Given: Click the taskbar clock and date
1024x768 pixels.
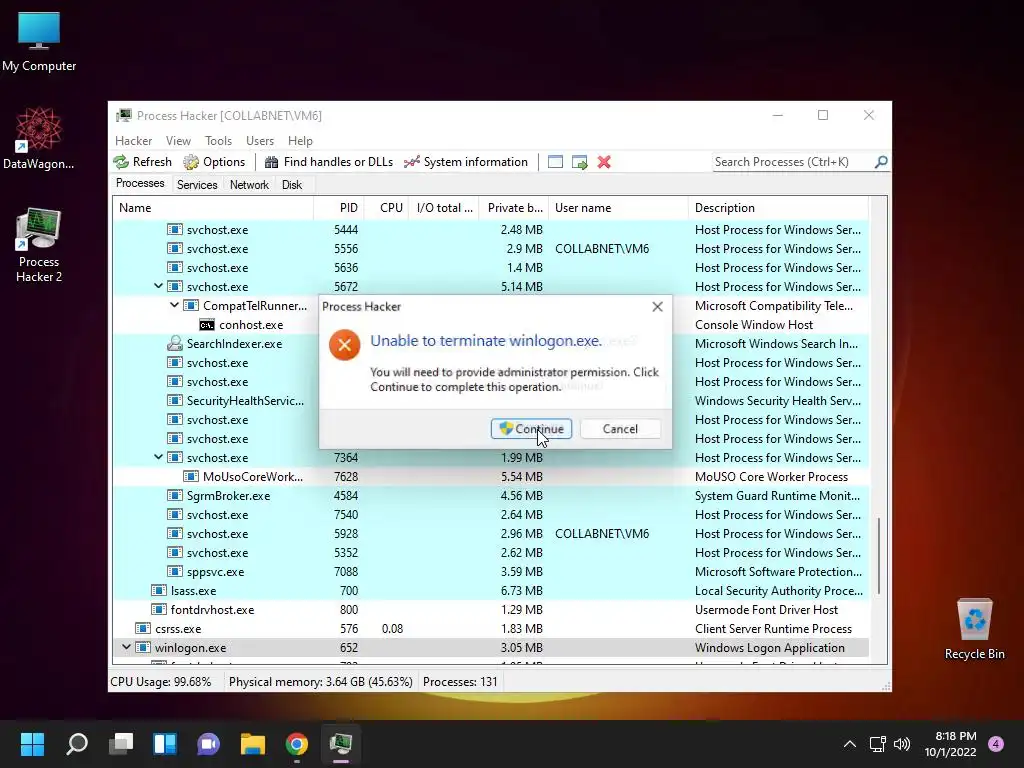Looking at the screenshot, I should pyautogui.click(x=951, y=744).
